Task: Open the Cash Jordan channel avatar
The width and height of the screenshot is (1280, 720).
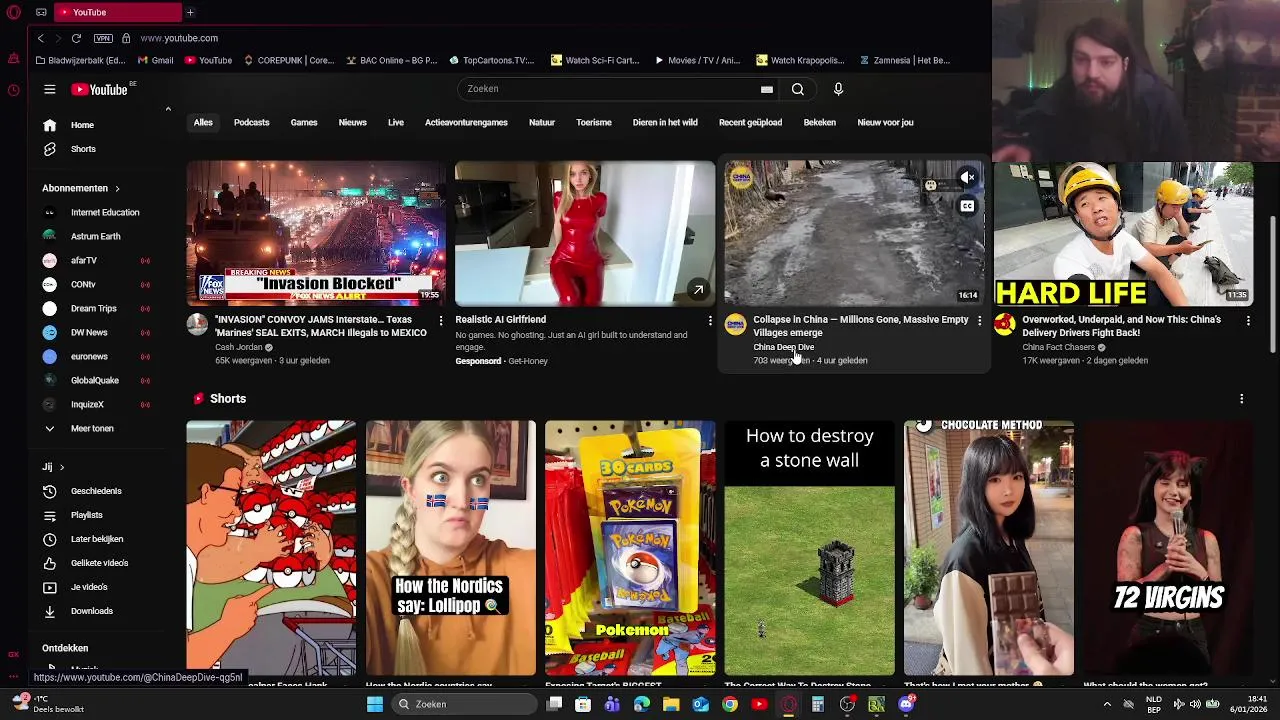Action: click(x=197, y=324)
